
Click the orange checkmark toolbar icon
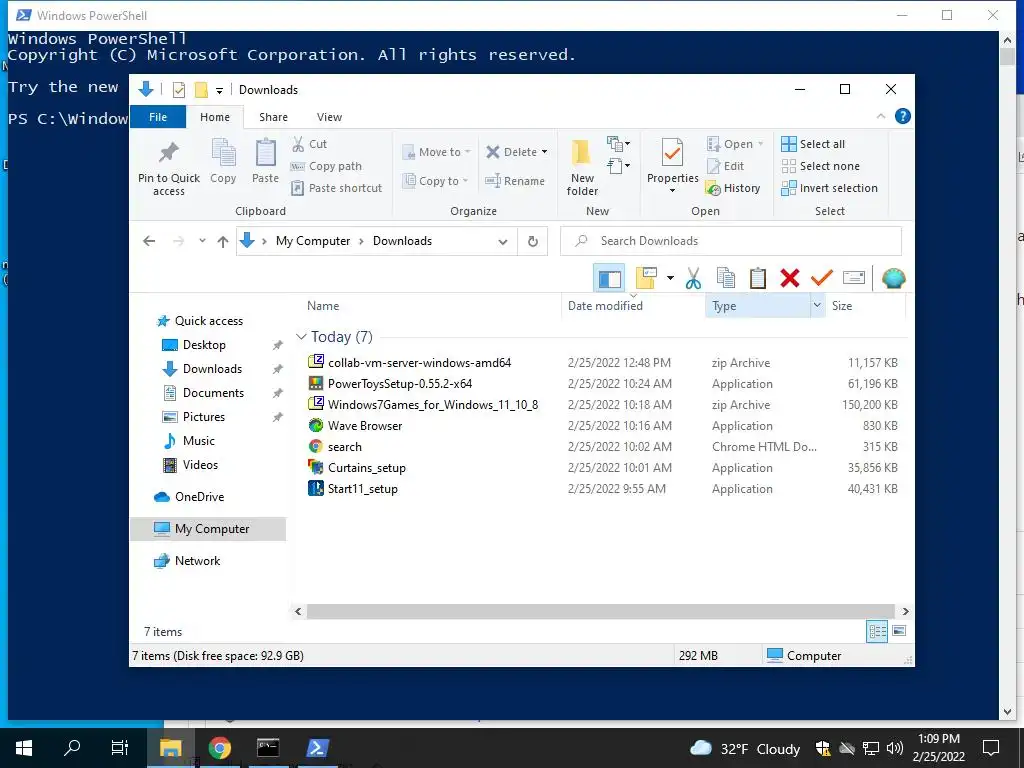pyautogui.click(x=822, y=279)
